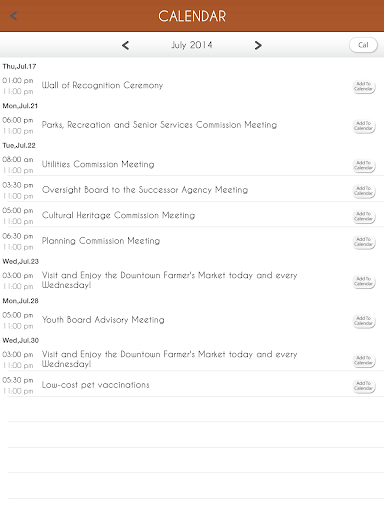Add Low-cost pet vaccinations to calendar

coord(364,386)
